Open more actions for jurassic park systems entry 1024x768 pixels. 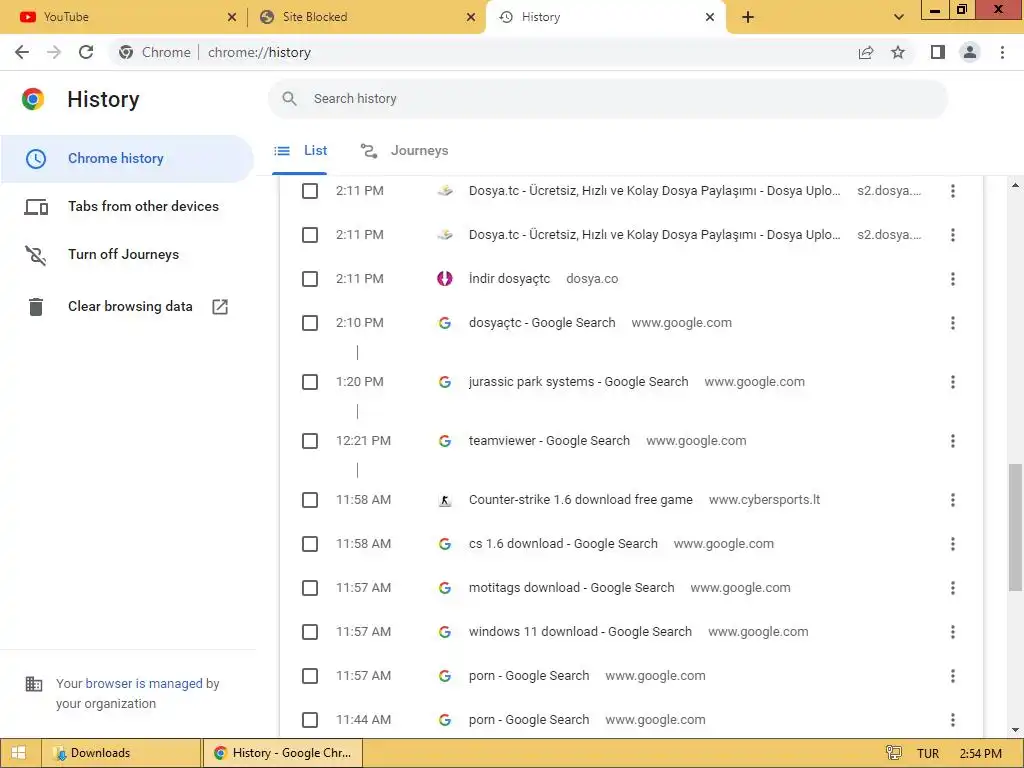click(953, 382)
